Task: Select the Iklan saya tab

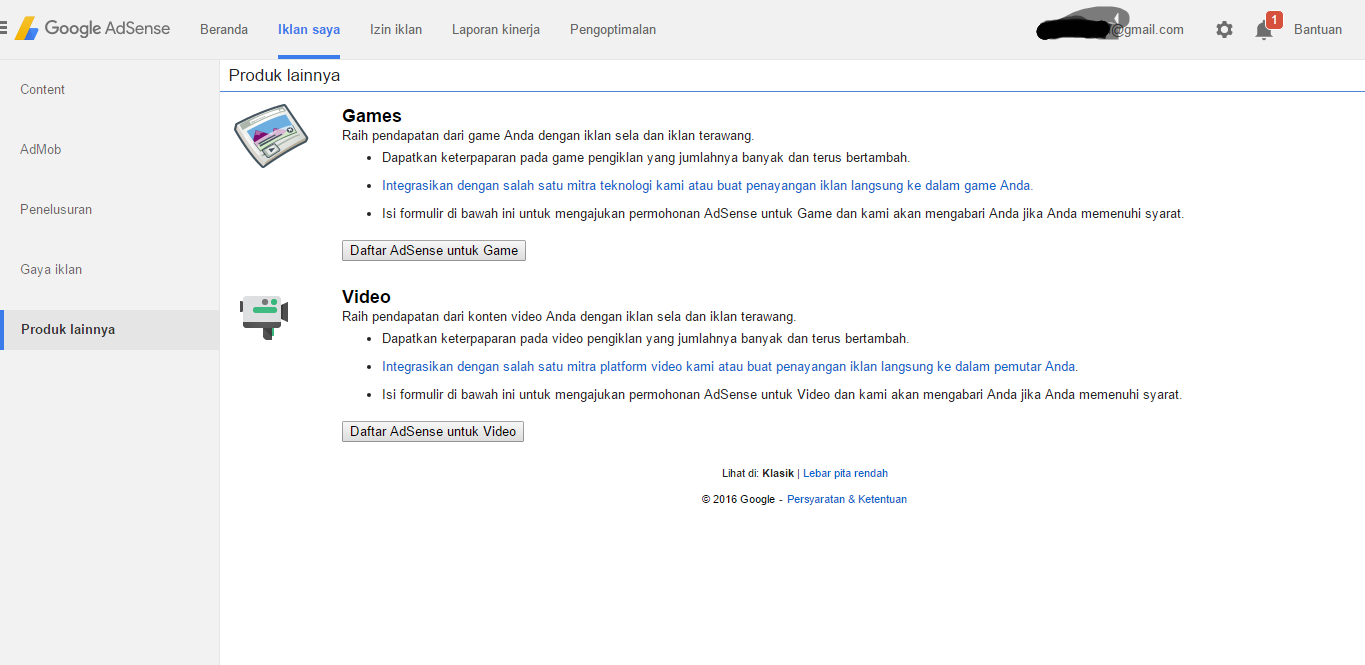Action: [x=309, y=30]
